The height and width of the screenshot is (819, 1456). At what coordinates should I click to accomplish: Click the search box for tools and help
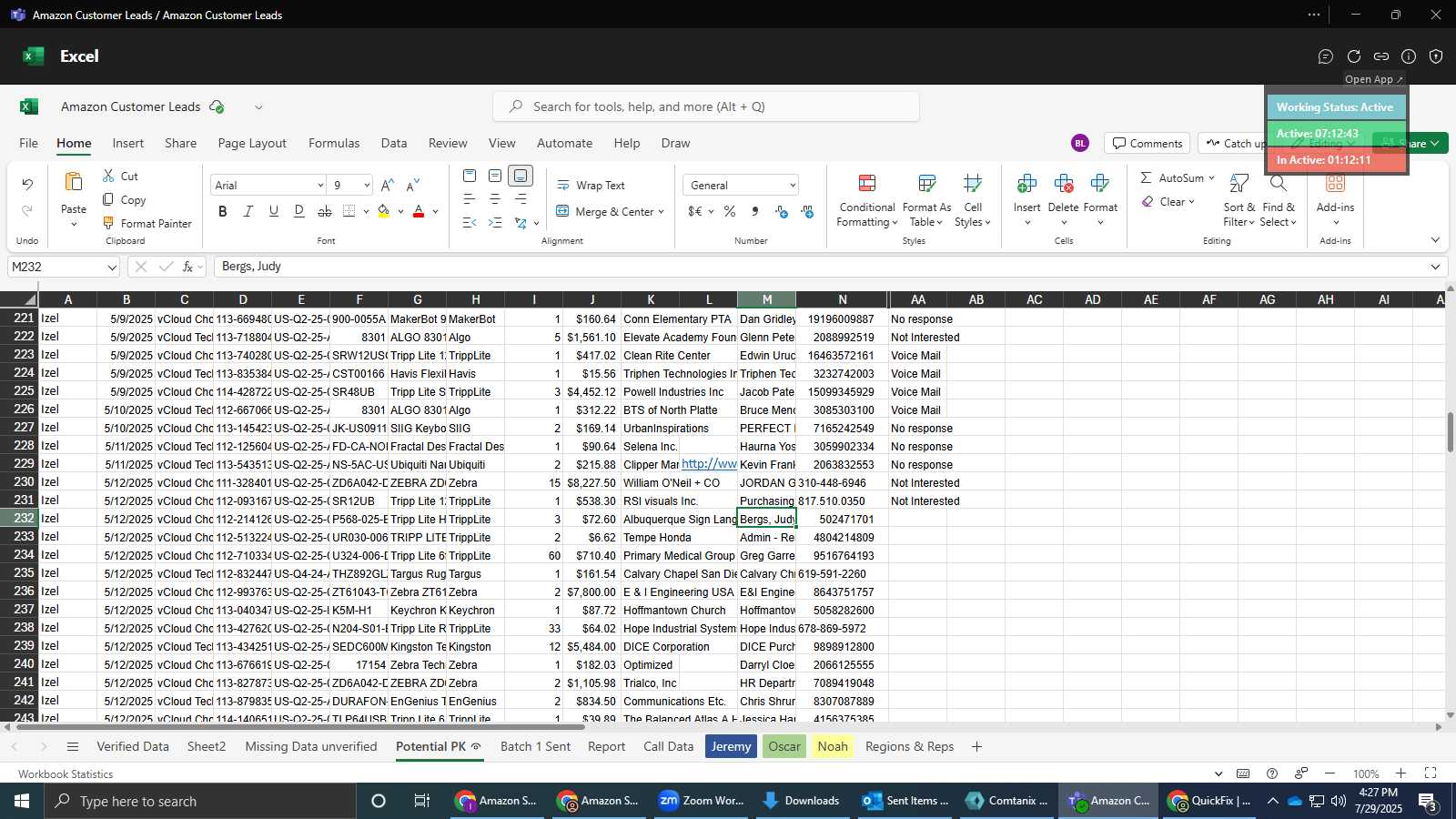pos(705,106)
